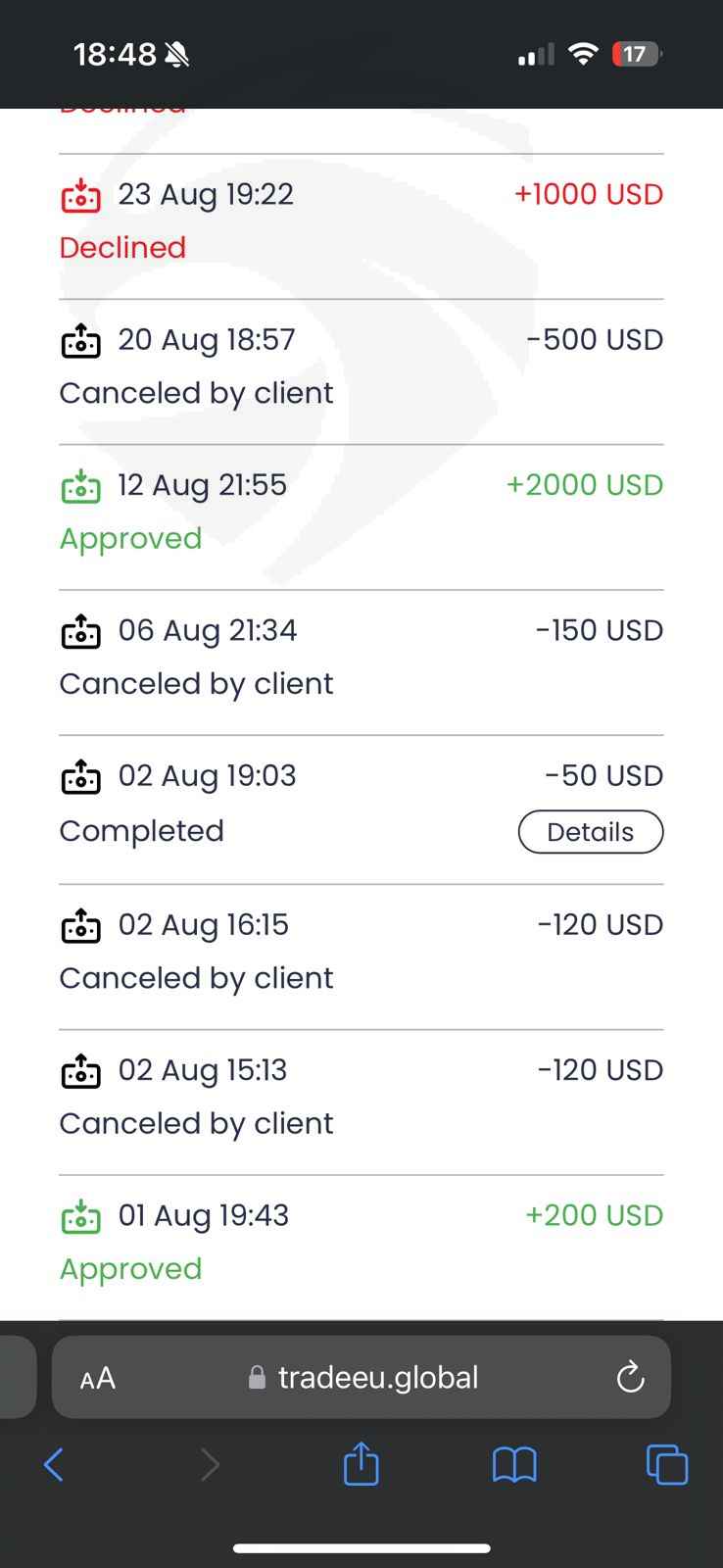Screen dimensions: 723x1568
Task: Reload the tradeeu.global page
Action: pyautogui.click(x=630, y=1378)
